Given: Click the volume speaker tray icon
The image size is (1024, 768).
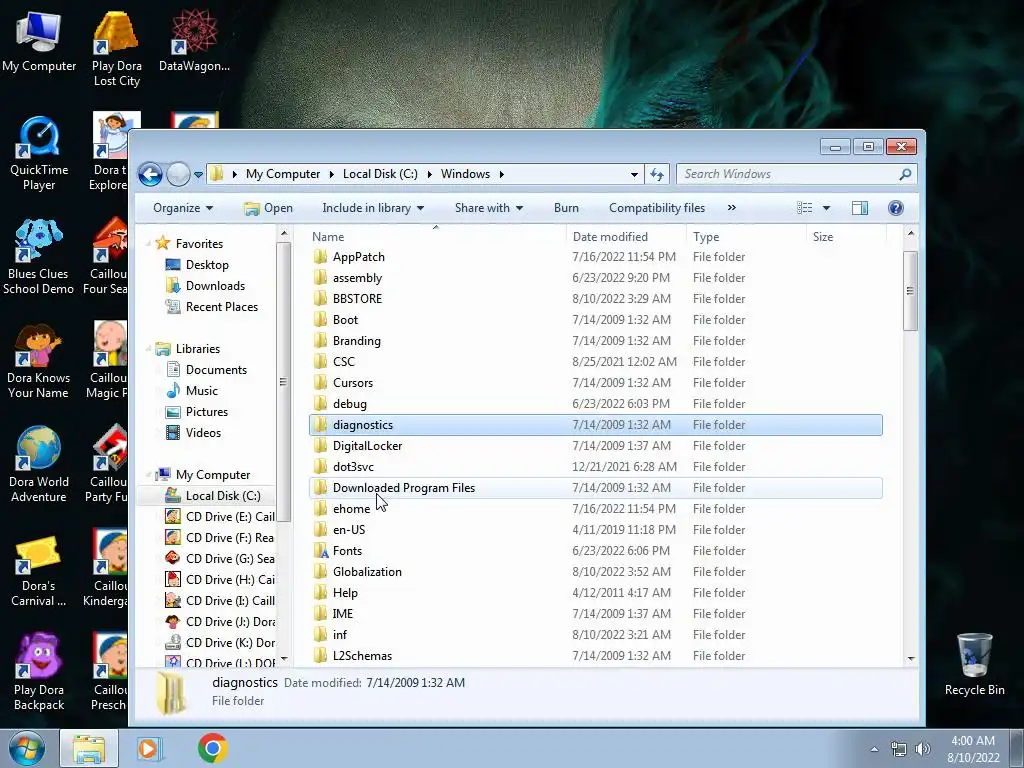Looking at the screenshot, I should pyautogui.click(x=923, y=749).
